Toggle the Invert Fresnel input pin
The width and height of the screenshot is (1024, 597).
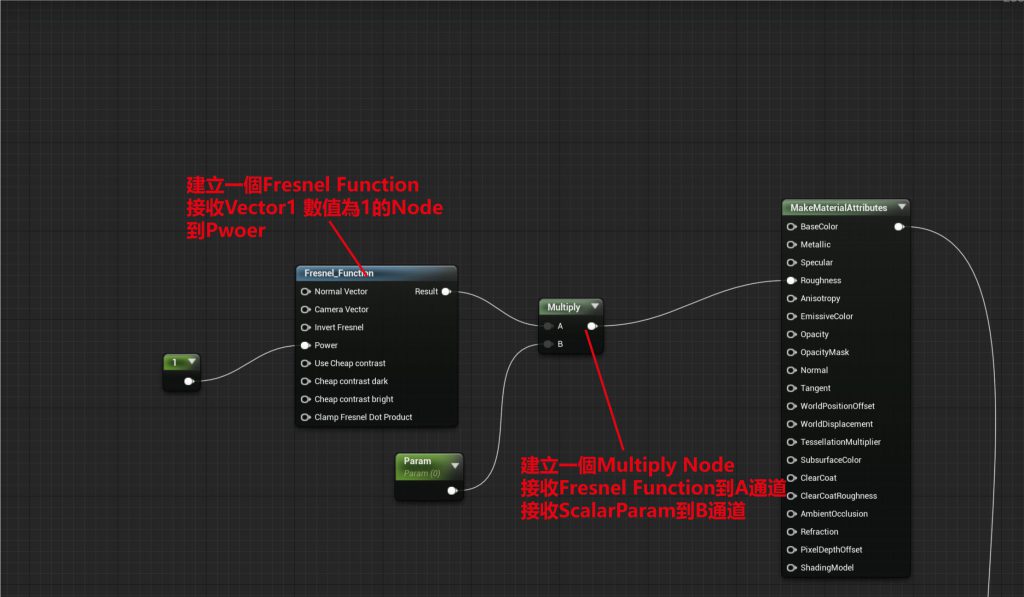pos(306,328)
